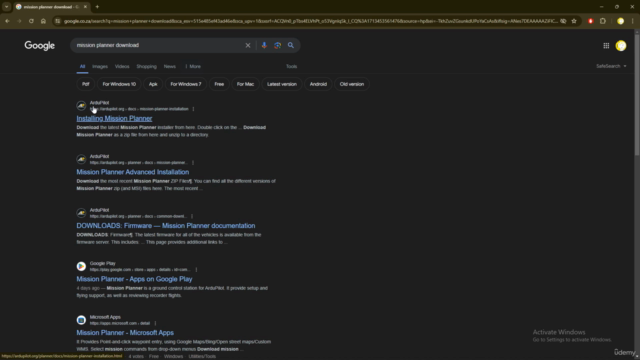
Task: Switch to News tab
Action: 170,67
